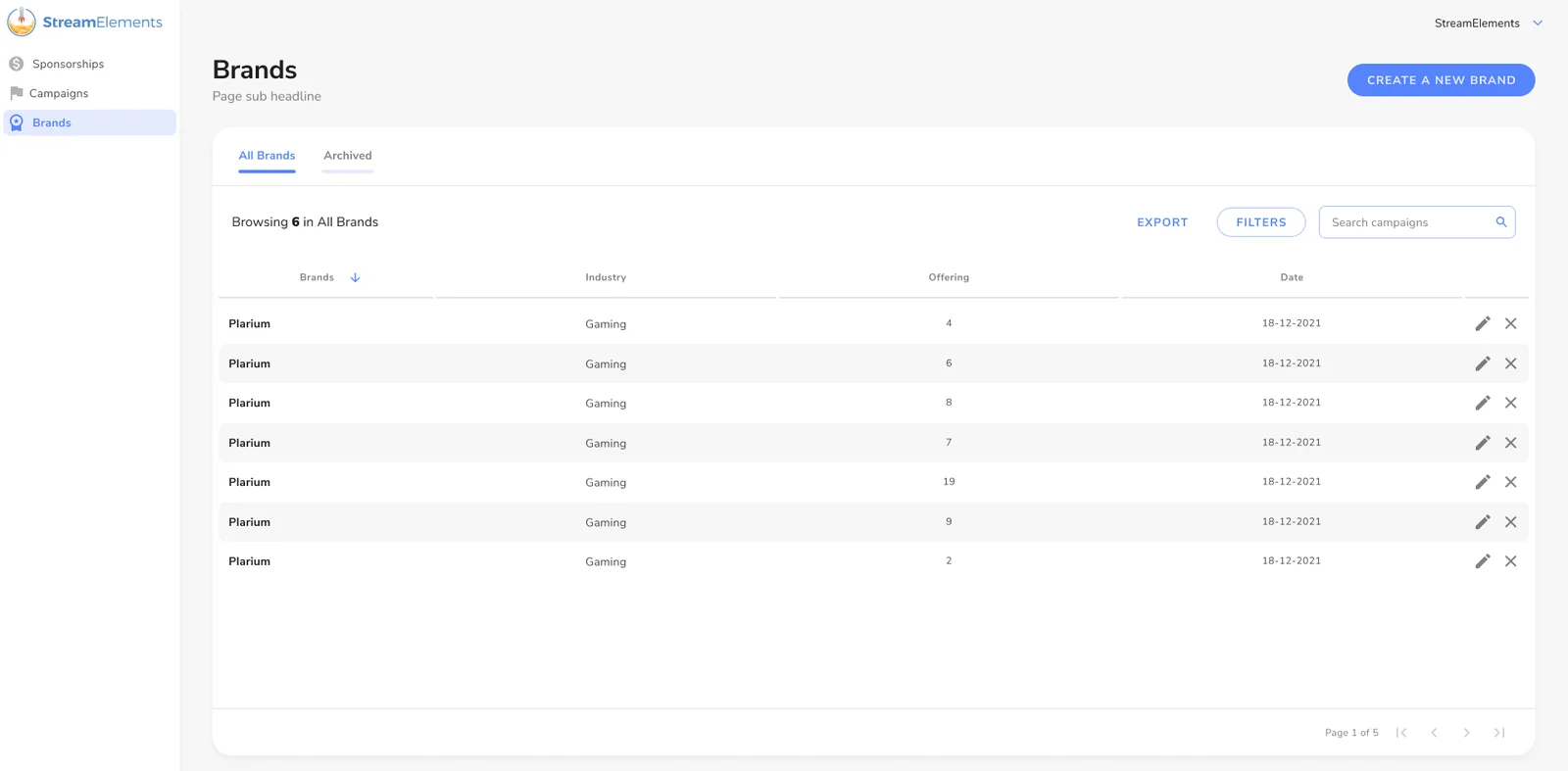
Task: Go to the first page
Action: (x=1401, y=733)
